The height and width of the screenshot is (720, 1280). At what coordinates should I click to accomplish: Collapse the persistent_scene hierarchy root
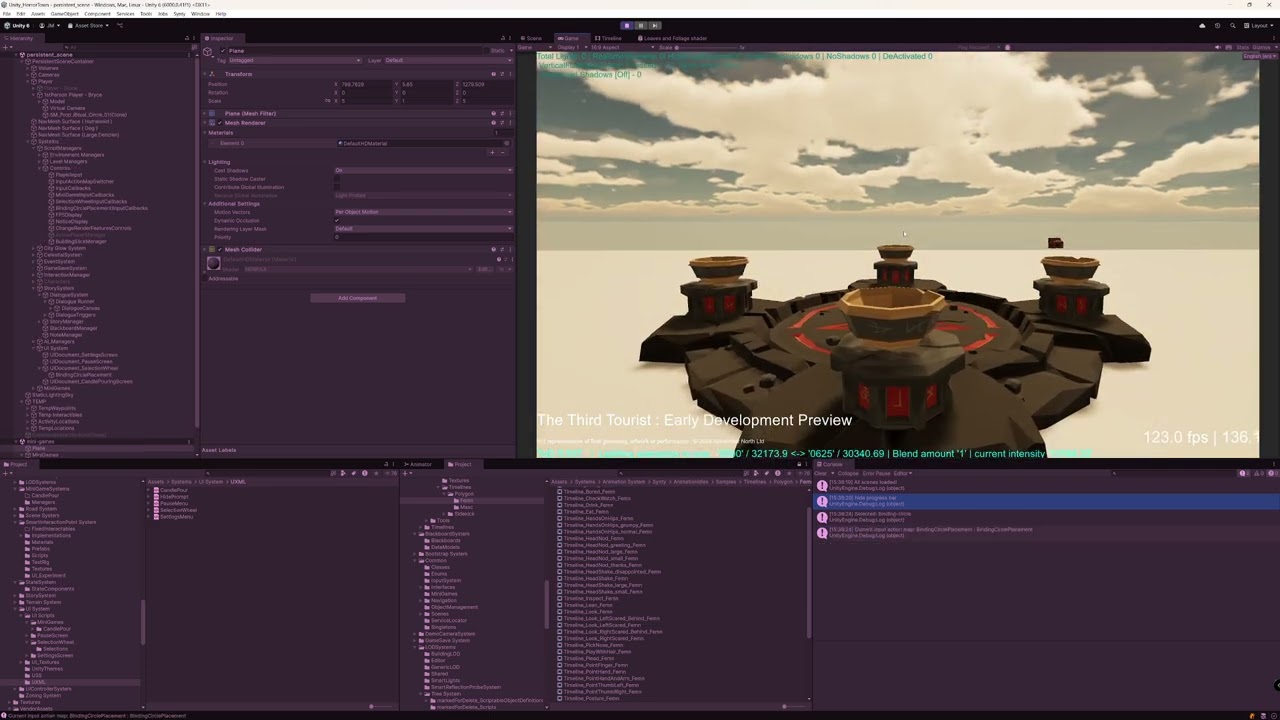(17, 54)
